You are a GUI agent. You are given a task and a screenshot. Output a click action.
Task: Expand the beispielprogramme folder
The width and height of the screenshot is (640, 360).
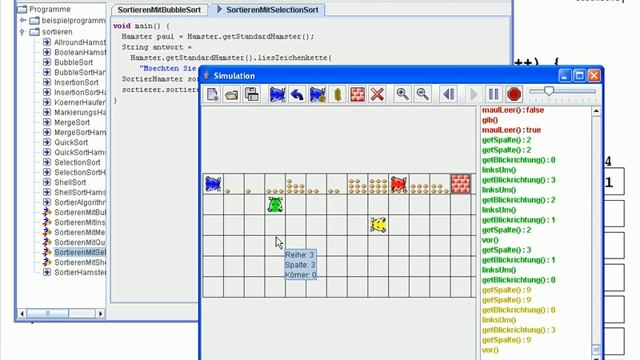point(23,20)
